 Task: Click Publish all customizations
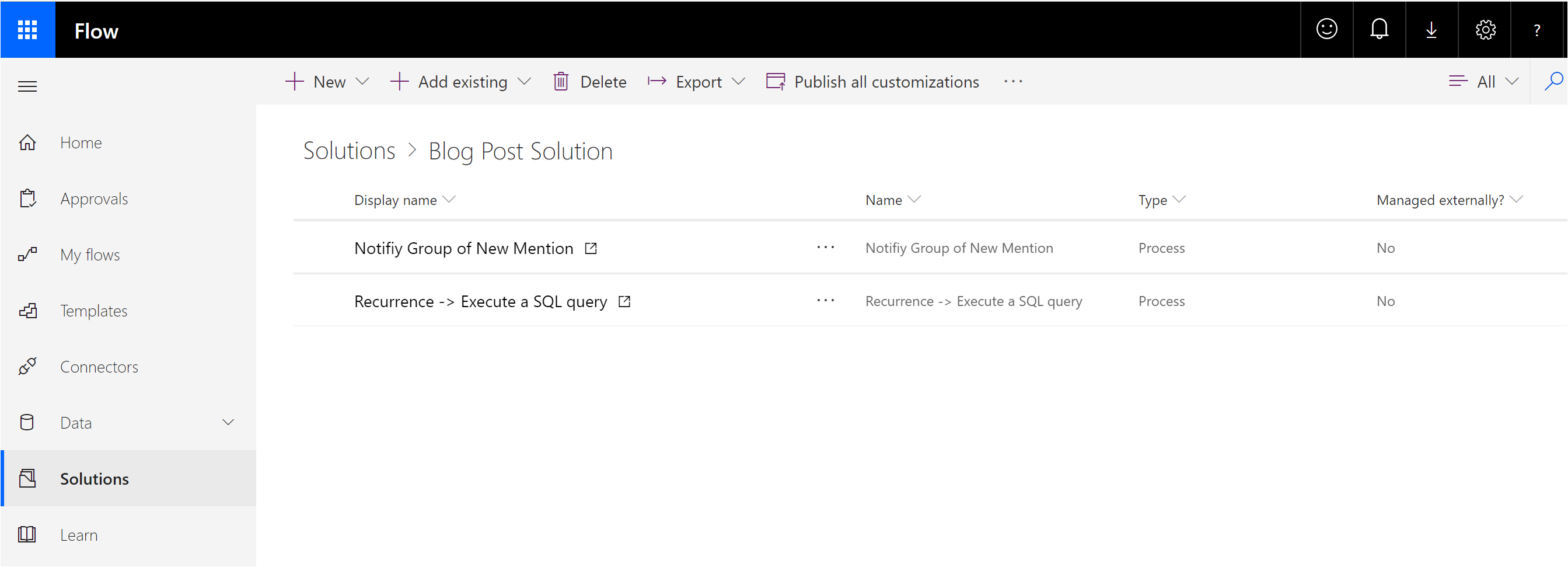pyautogui.click(x=873, y=82)
